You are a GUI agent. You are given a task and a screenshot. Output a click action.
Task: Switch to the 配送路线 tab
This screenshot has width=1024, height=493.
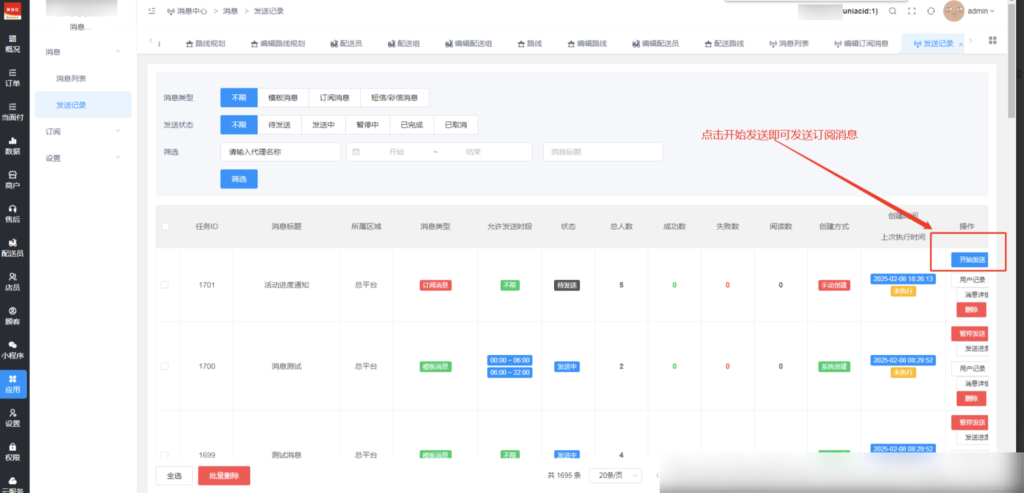[x=724, y=44]
